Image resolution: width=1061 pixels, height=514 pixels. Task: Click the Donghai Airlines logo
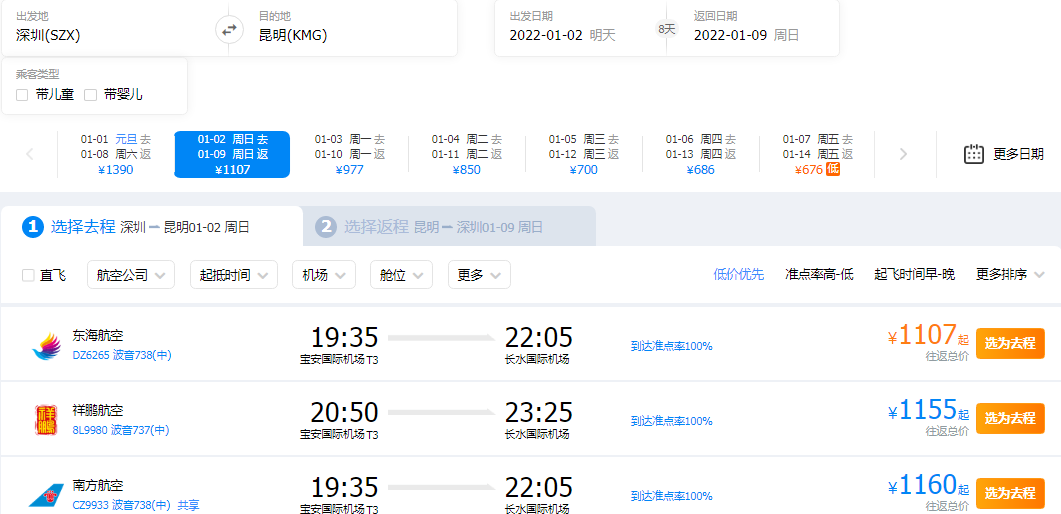pos(47,346)
